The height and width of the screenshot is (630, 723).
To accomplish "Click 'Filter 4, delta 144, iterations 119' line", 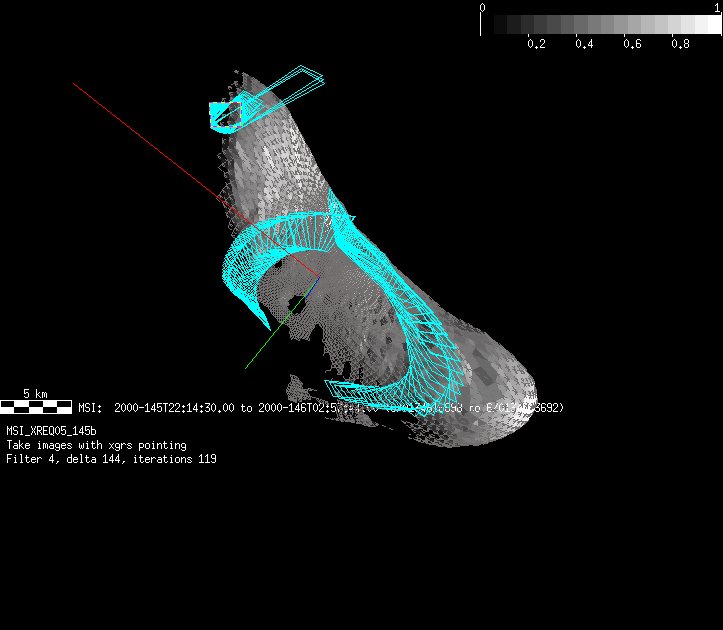I will point(111,459).
